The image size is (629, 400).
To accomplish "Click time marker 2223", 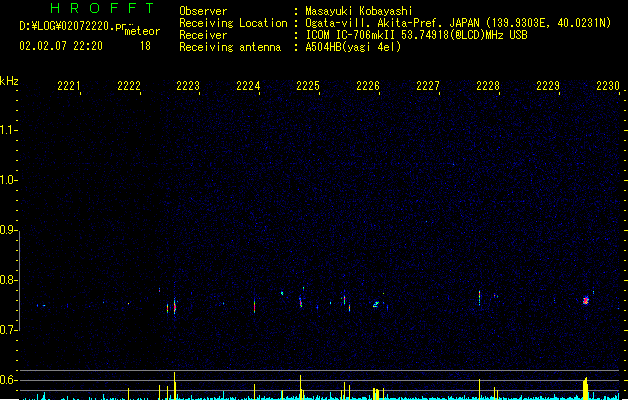I will coord(188,86).
